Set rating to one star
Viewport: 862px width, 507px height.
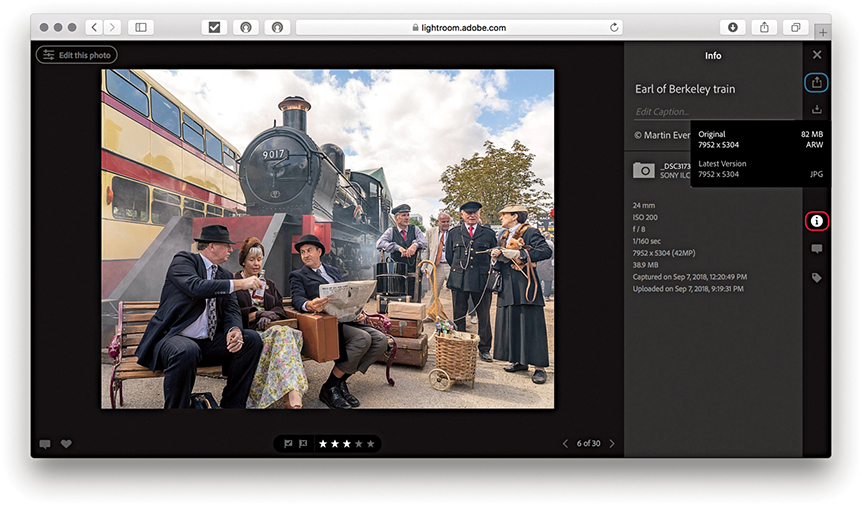point(323,443)
